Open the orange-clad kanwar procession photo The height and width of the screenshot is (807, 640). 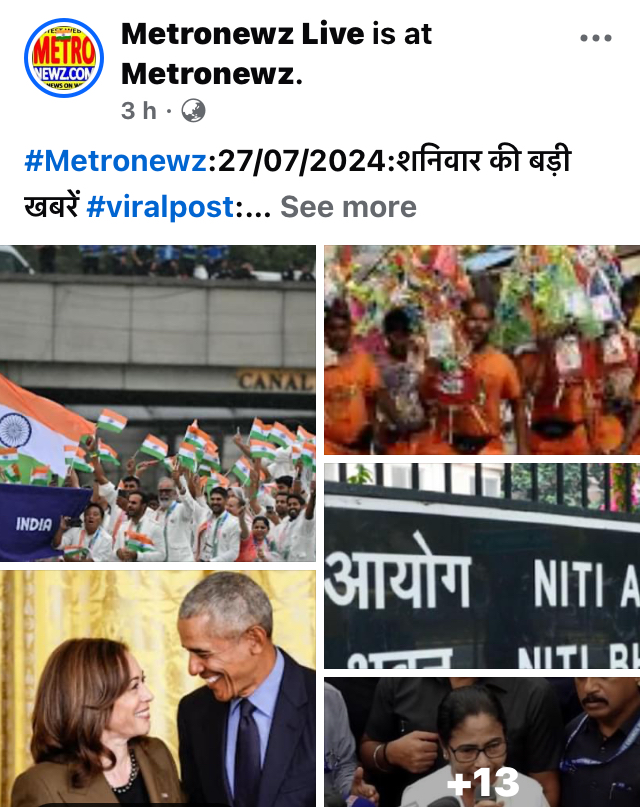coord(482,350)
